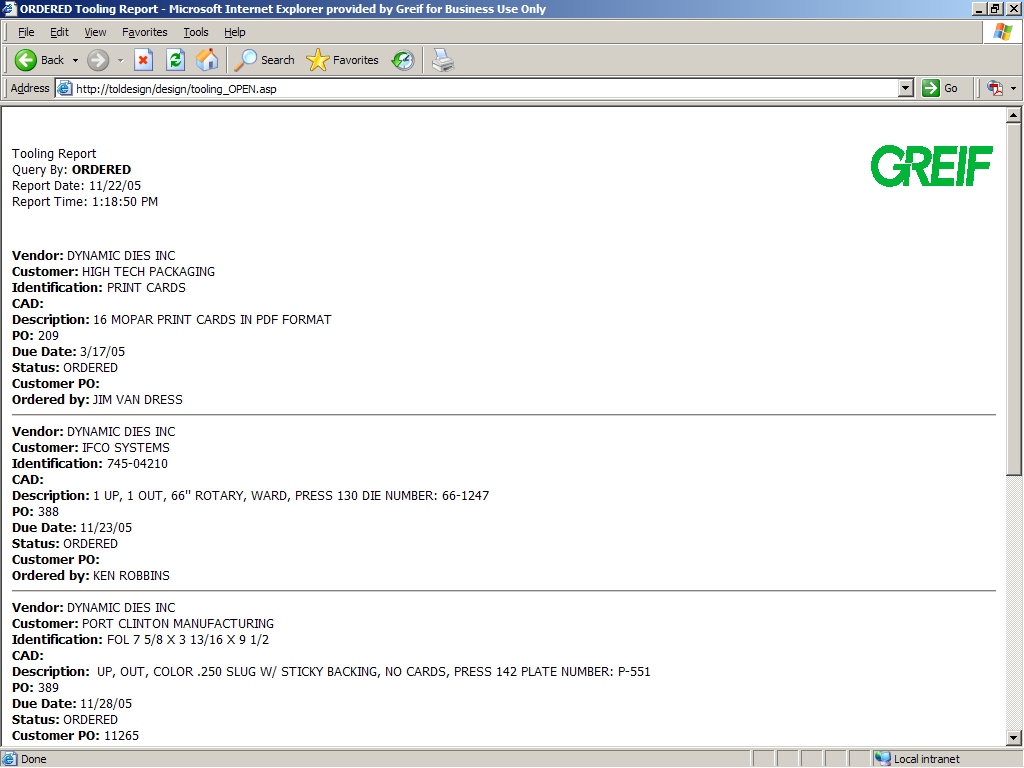
Task: Click customer 'HIGH TECH PACKAGING' text
Action: 148,272
